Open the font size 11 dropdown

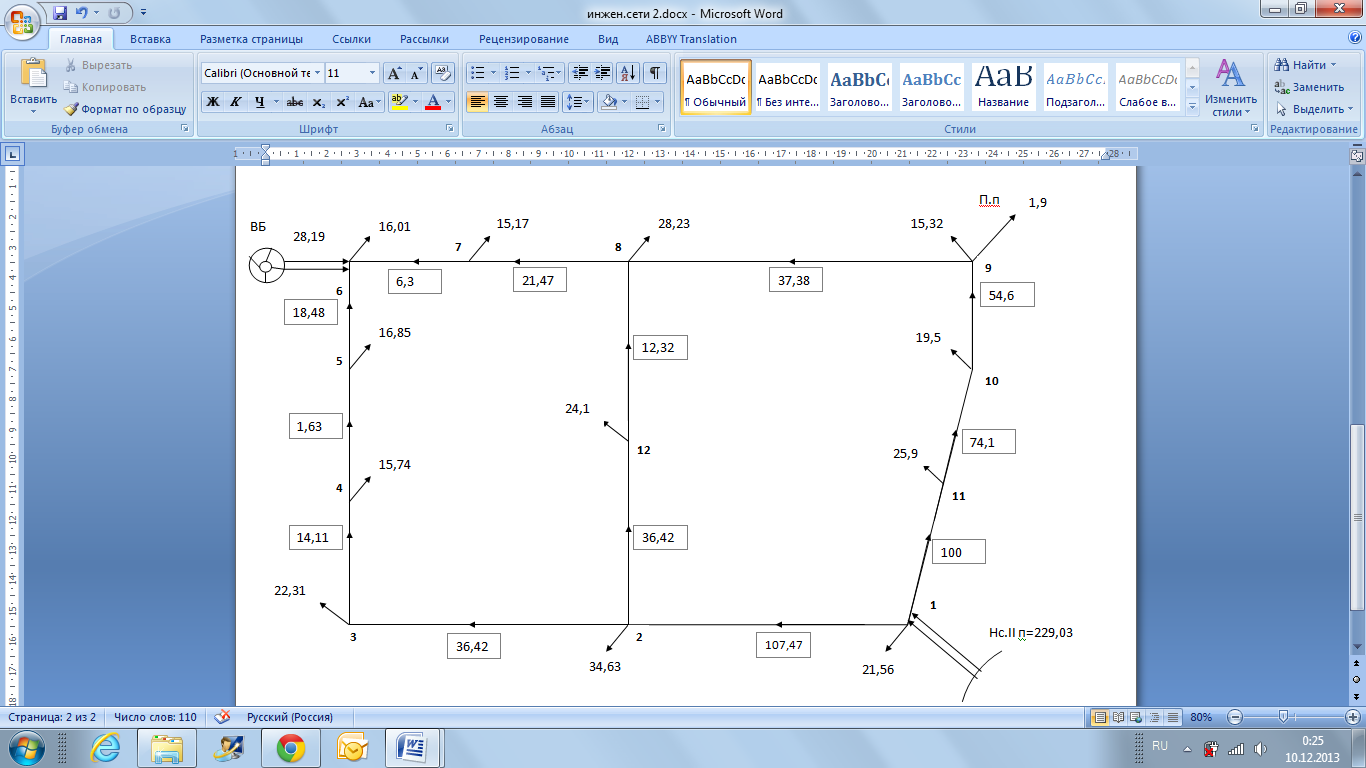[373, 73]
